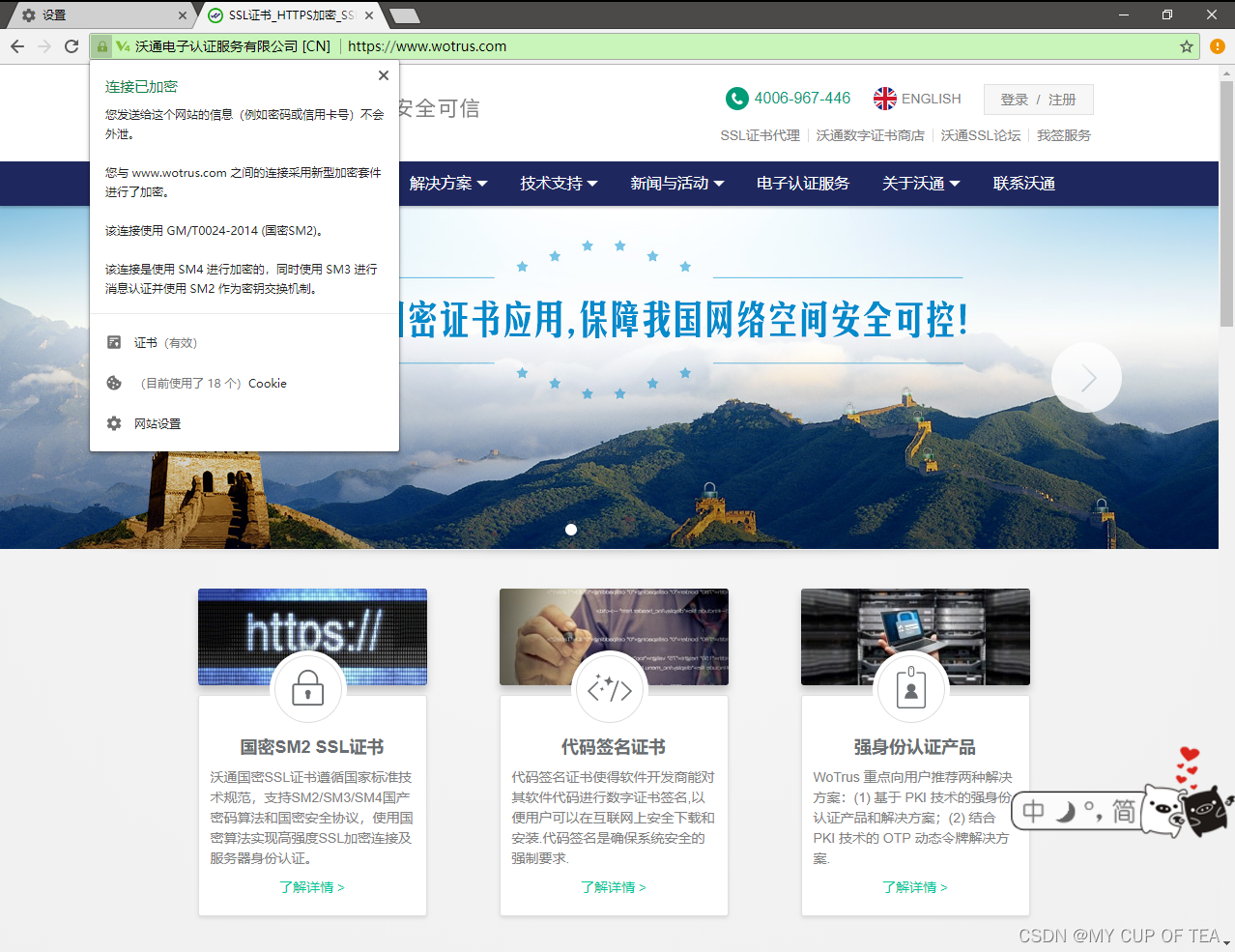Open the Cookie usage entry
Screen dimensions: 1235x952
coord(214,384)
